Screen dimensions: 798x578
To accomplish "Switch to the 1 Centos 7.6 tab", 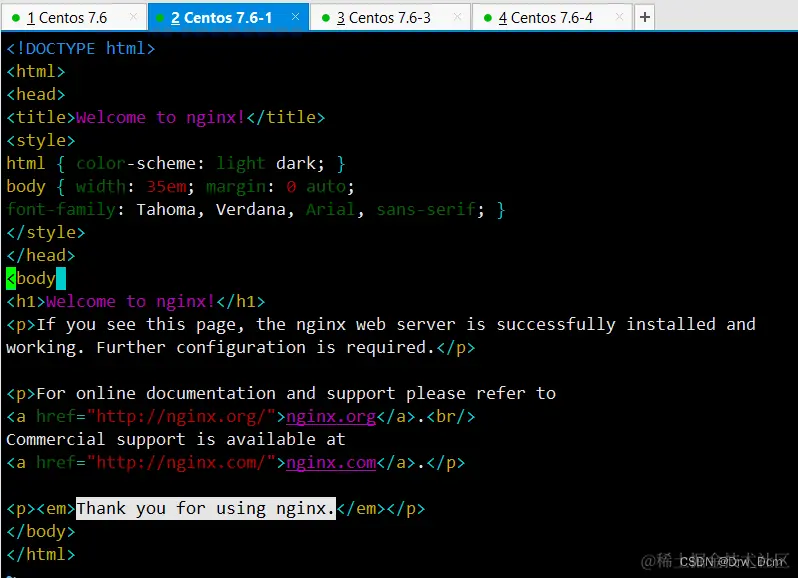I will (74, 18).
